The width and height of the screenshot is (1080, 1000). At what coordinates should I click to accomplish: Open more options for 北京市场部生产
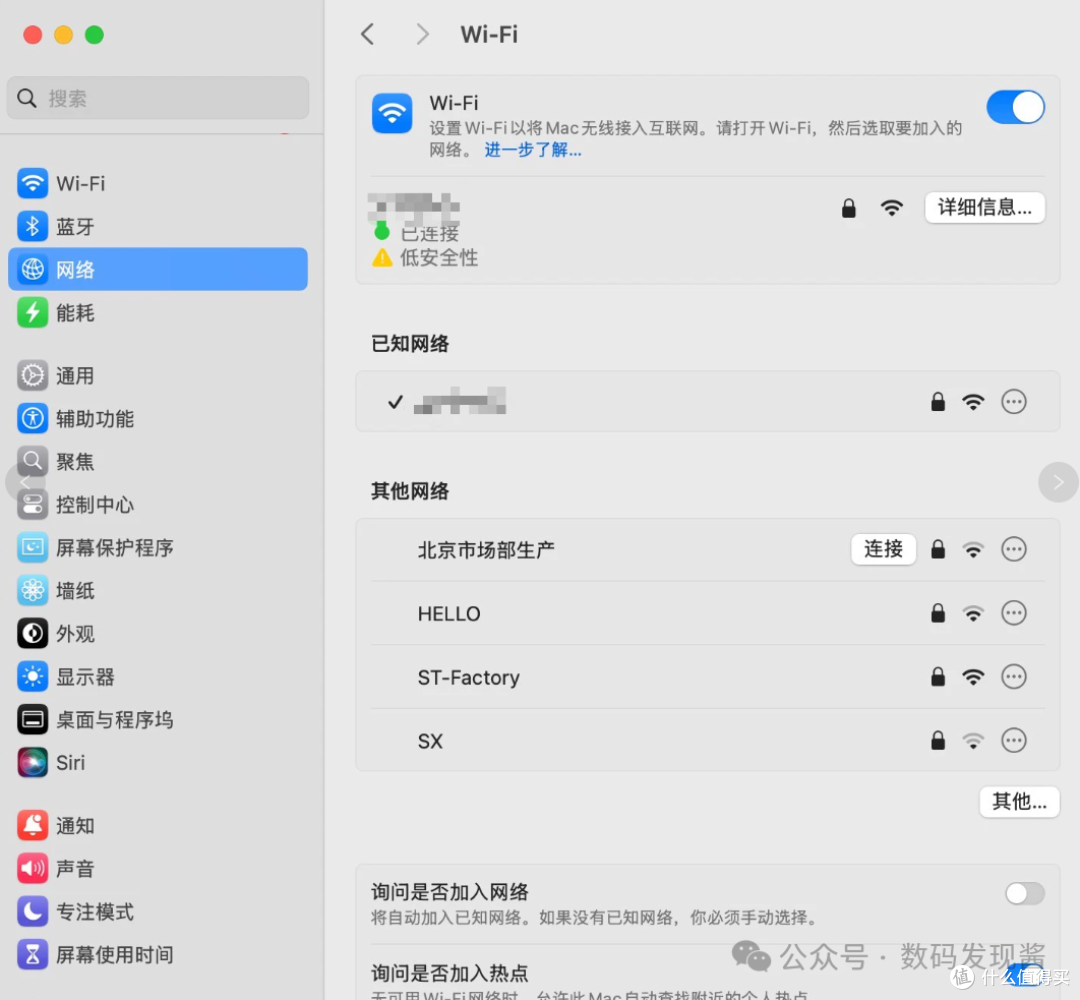coord(1013,549)
